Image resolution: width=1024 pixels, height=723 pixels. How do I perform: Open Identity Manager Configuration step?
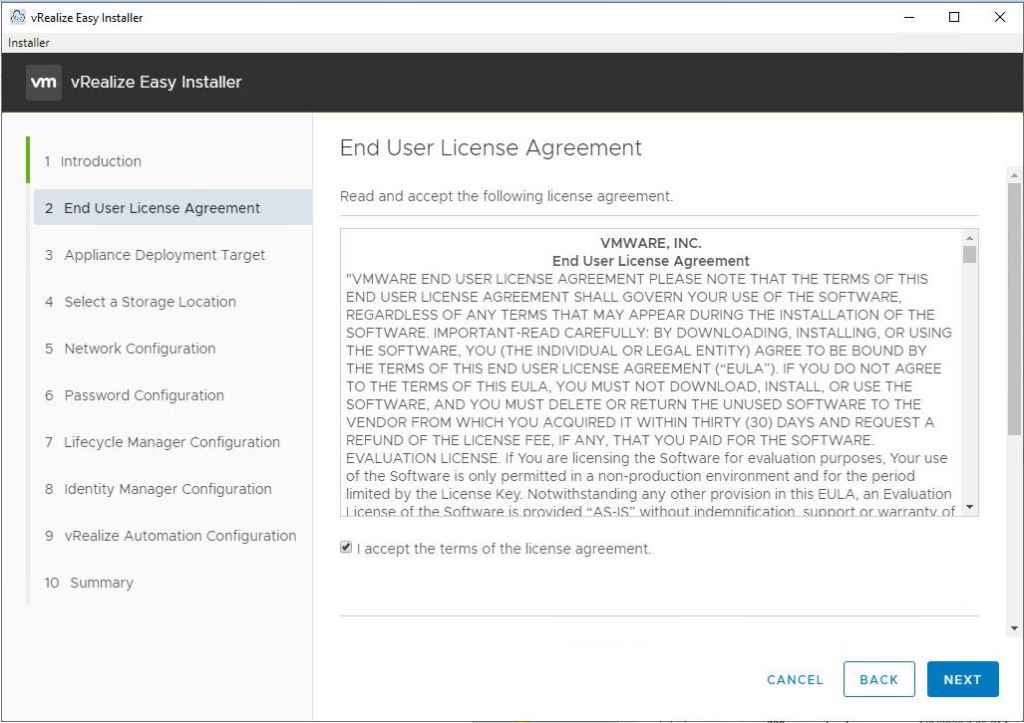(x=167, y=489)
